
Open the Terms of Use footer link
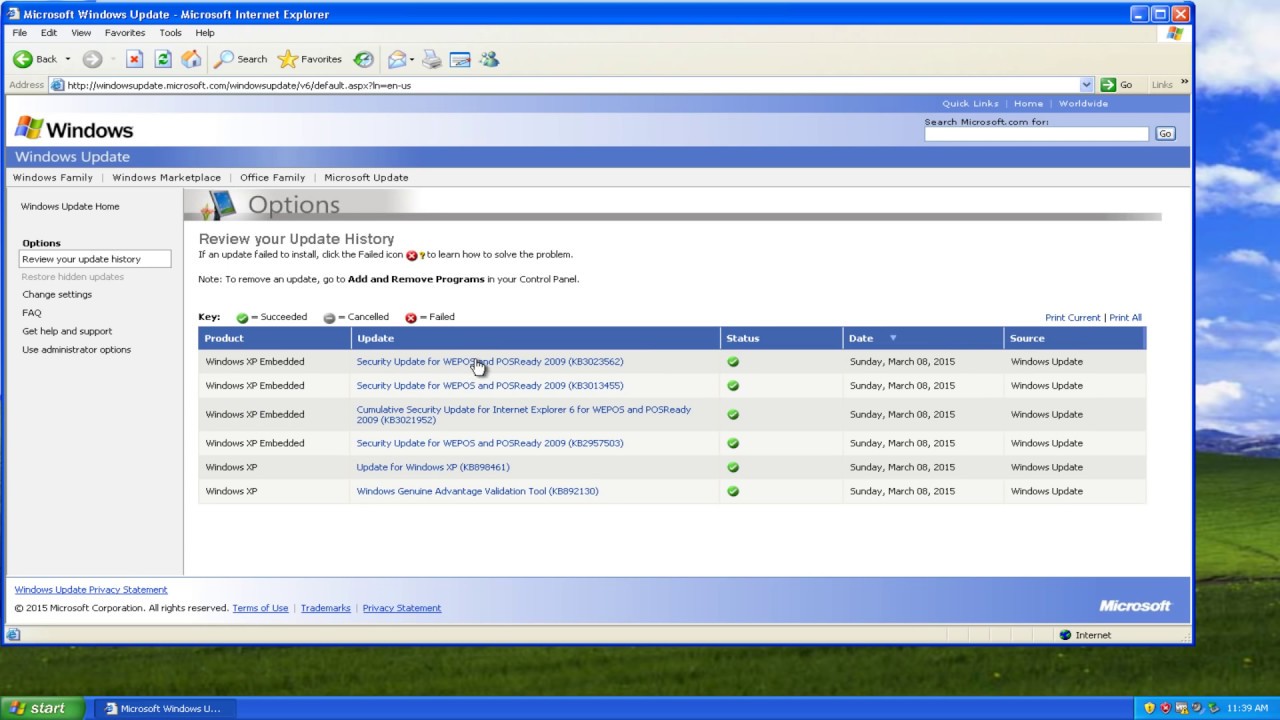pos(260,608)
